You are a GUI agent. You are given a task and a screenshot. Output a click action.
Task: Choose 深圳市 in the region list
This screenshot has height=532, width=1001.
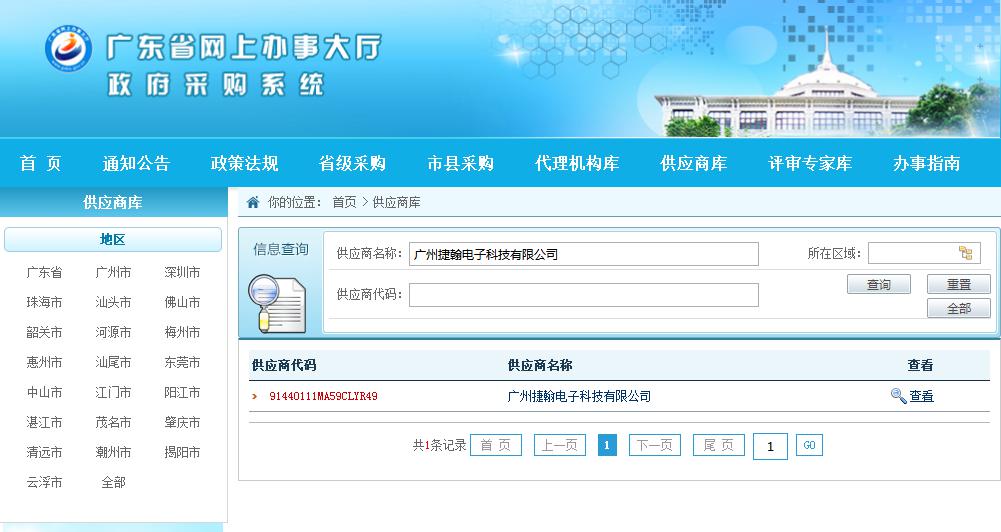(182, 273)
